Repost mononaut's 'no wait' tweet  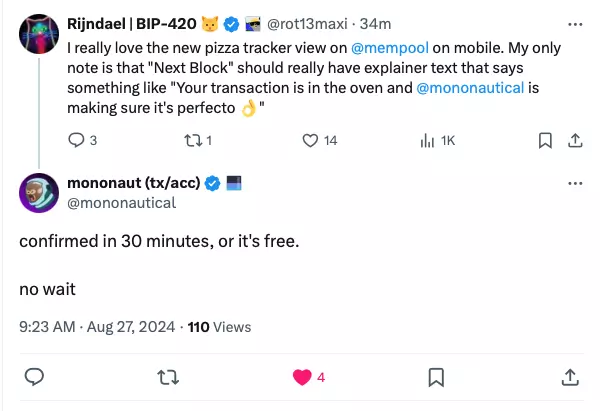[168, 377]
